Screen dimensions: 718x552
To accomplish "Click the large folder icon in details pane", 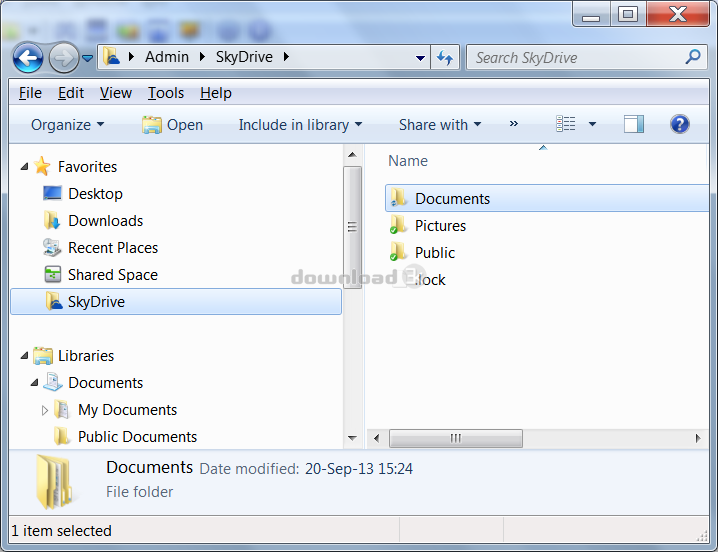I will [54, 482].
